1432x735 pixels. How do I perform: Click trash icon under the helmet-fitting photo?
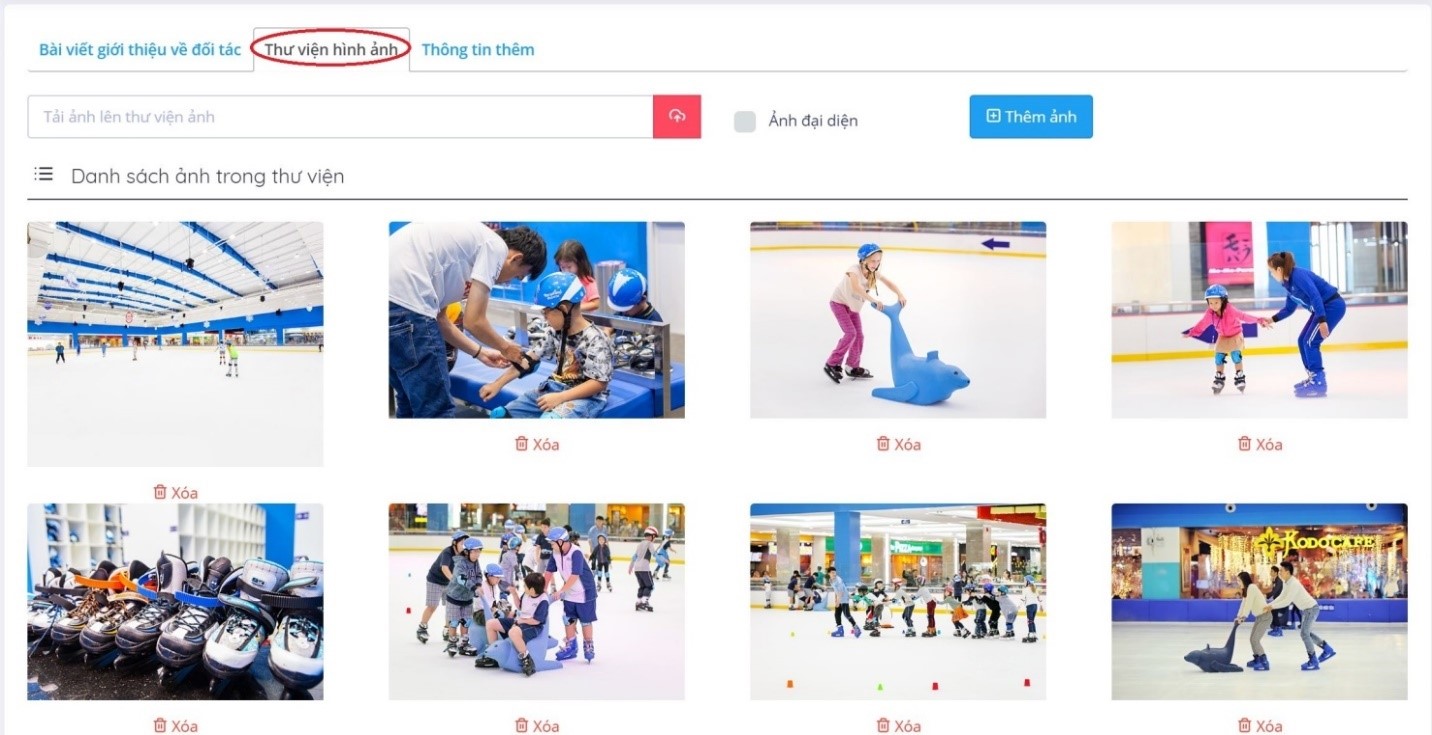[x=521, y=443]
